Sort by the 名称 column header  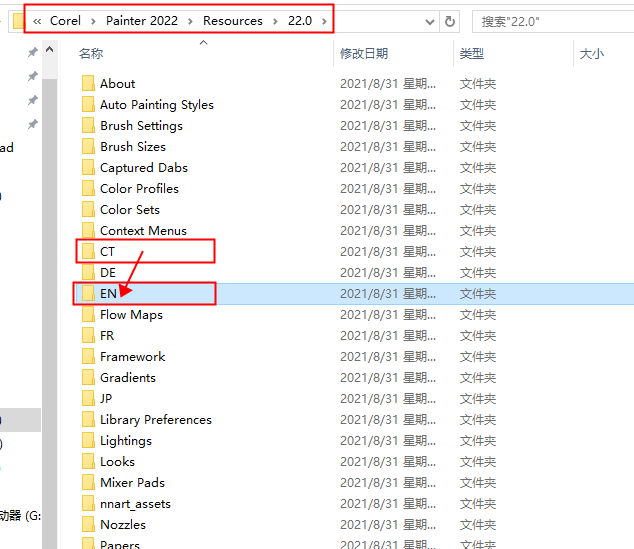pyautogui.click(x=91, y=53)
